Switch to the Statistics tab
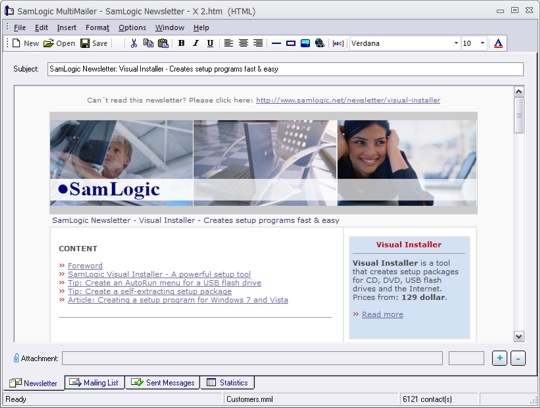Screen dimensions: 540x408 [227, 383]
